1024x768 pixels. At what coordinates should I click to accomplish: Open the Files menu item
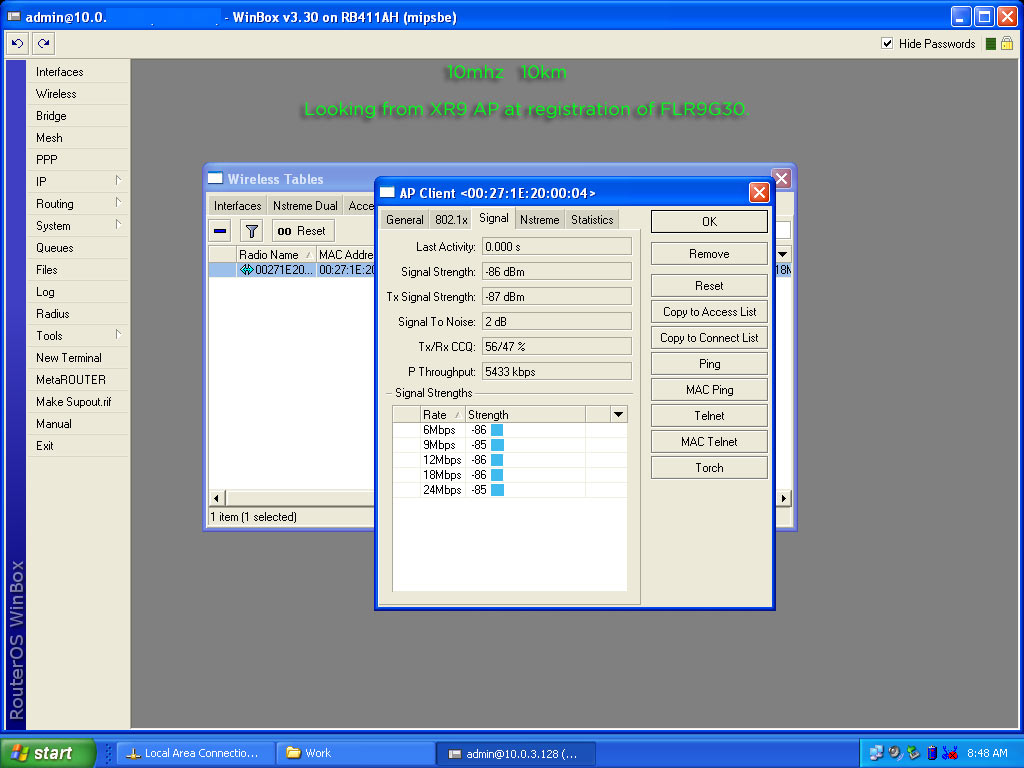tap(77, 270)
